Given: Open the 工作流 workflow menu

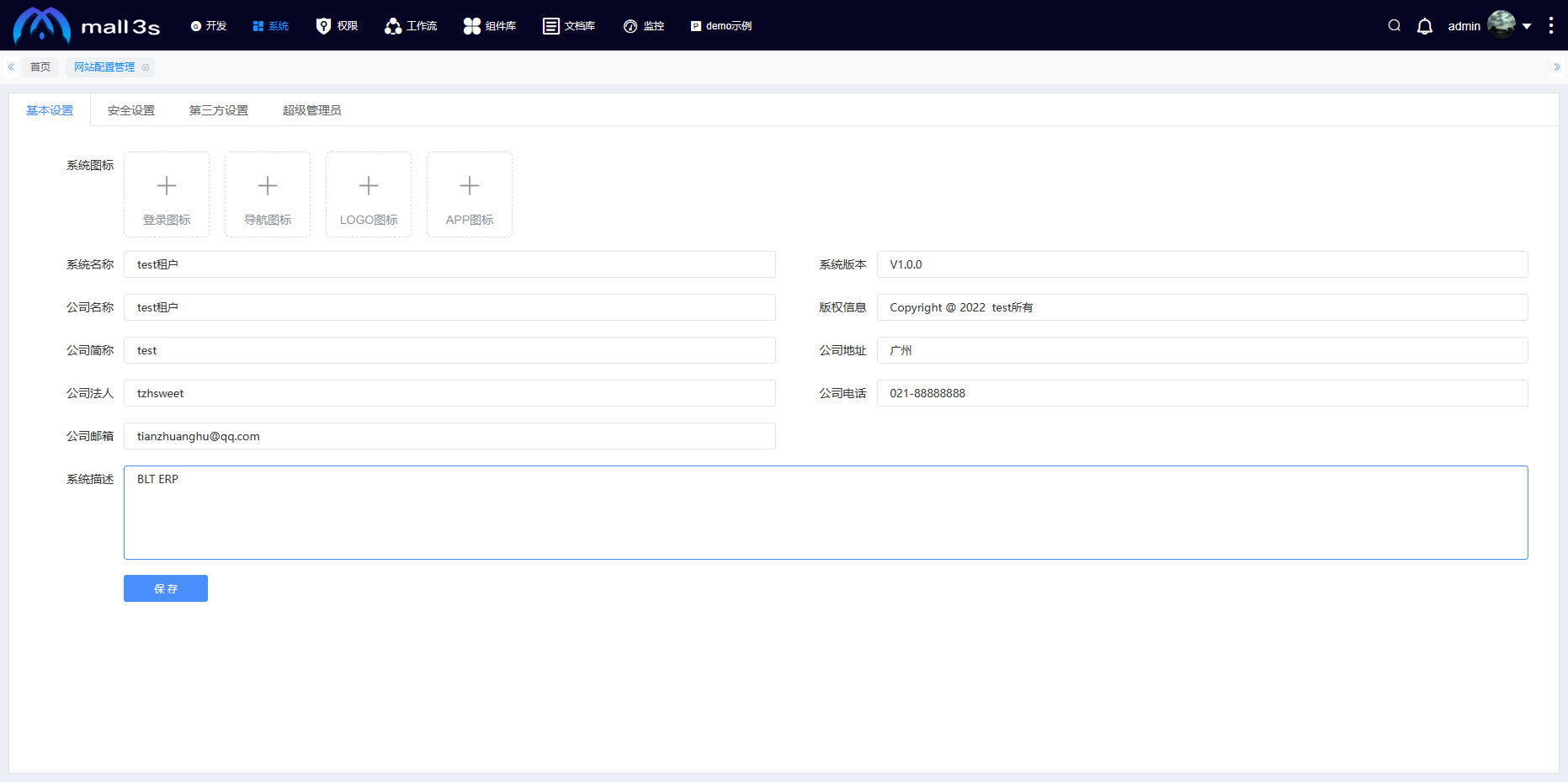Looking at the screenshot, I should pyautogui.click(x=411, y=26).
